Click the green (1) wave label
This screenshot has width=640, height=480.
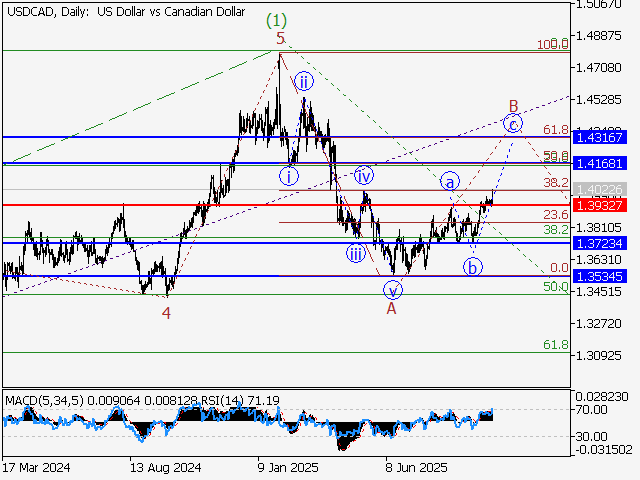point(277,20)
